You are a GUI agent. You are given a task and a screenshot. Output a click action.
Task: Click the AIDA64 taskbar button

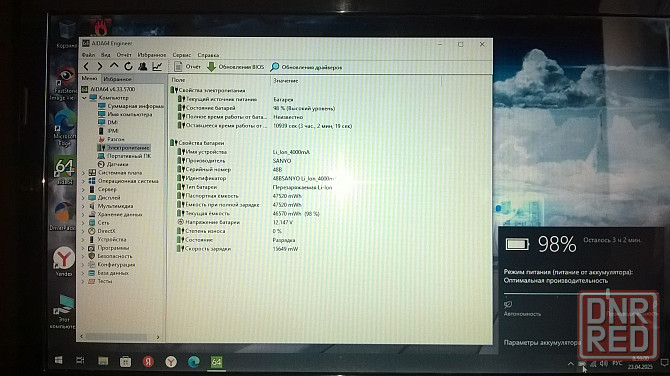(216, 362)
